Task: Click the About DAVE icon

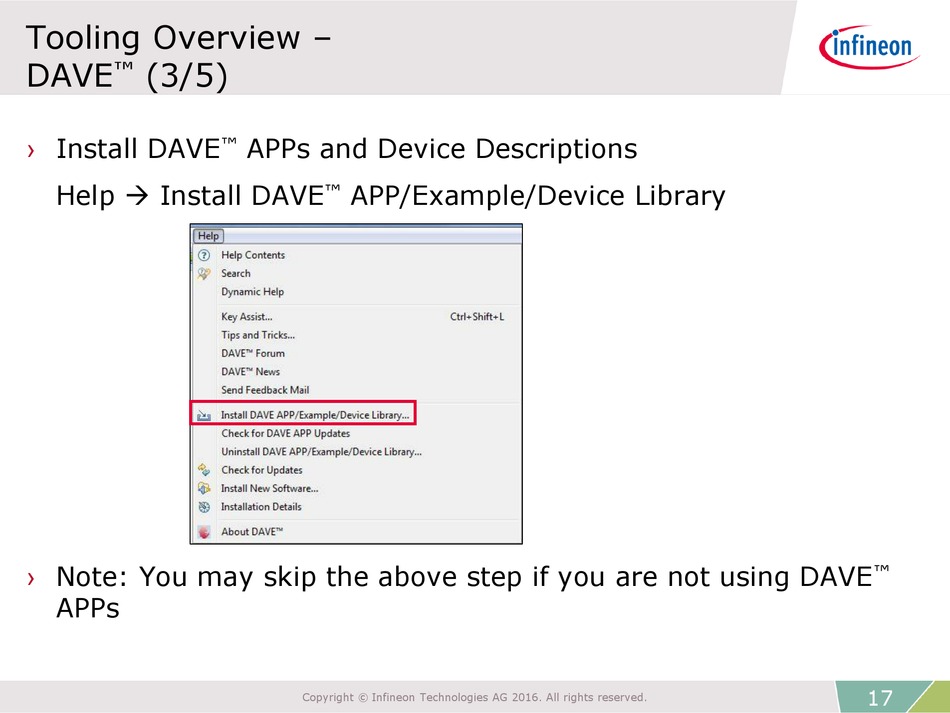Action: pyautogui.click(x=204, y=532)
